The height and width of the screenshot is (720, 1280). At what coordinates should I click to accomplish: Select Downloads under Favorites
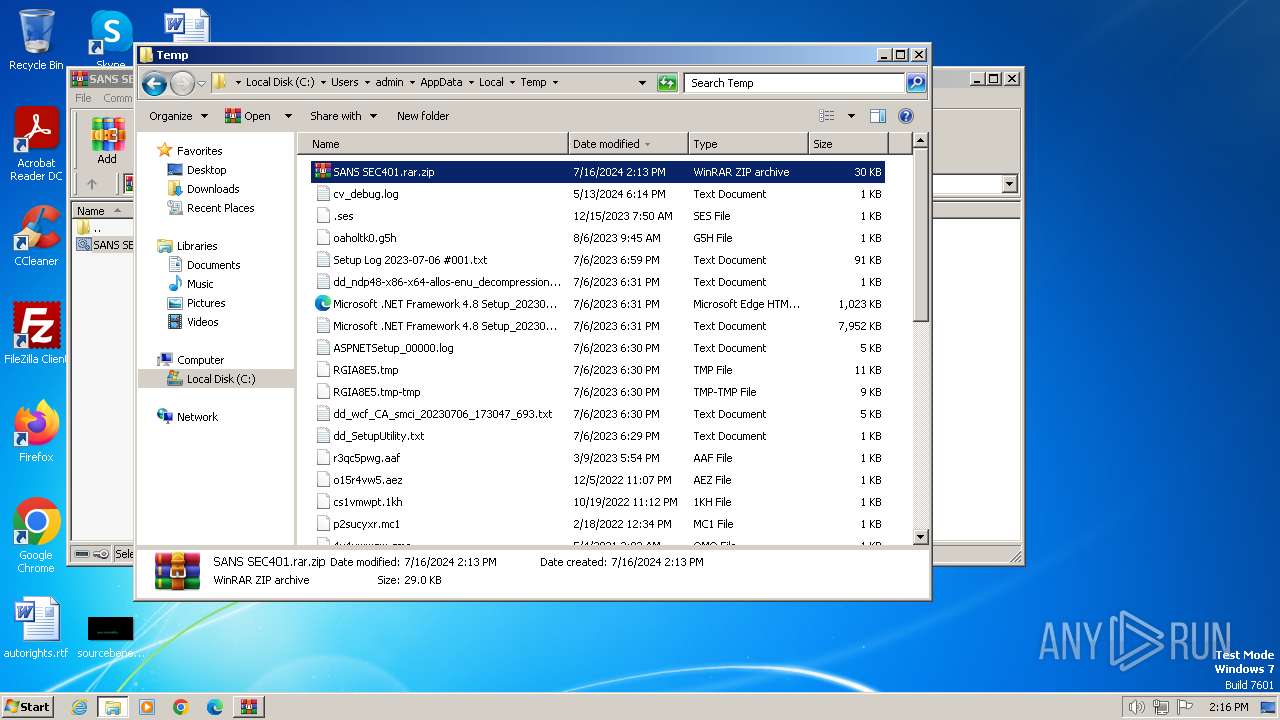pyautogui.click(x=213, y=189)
